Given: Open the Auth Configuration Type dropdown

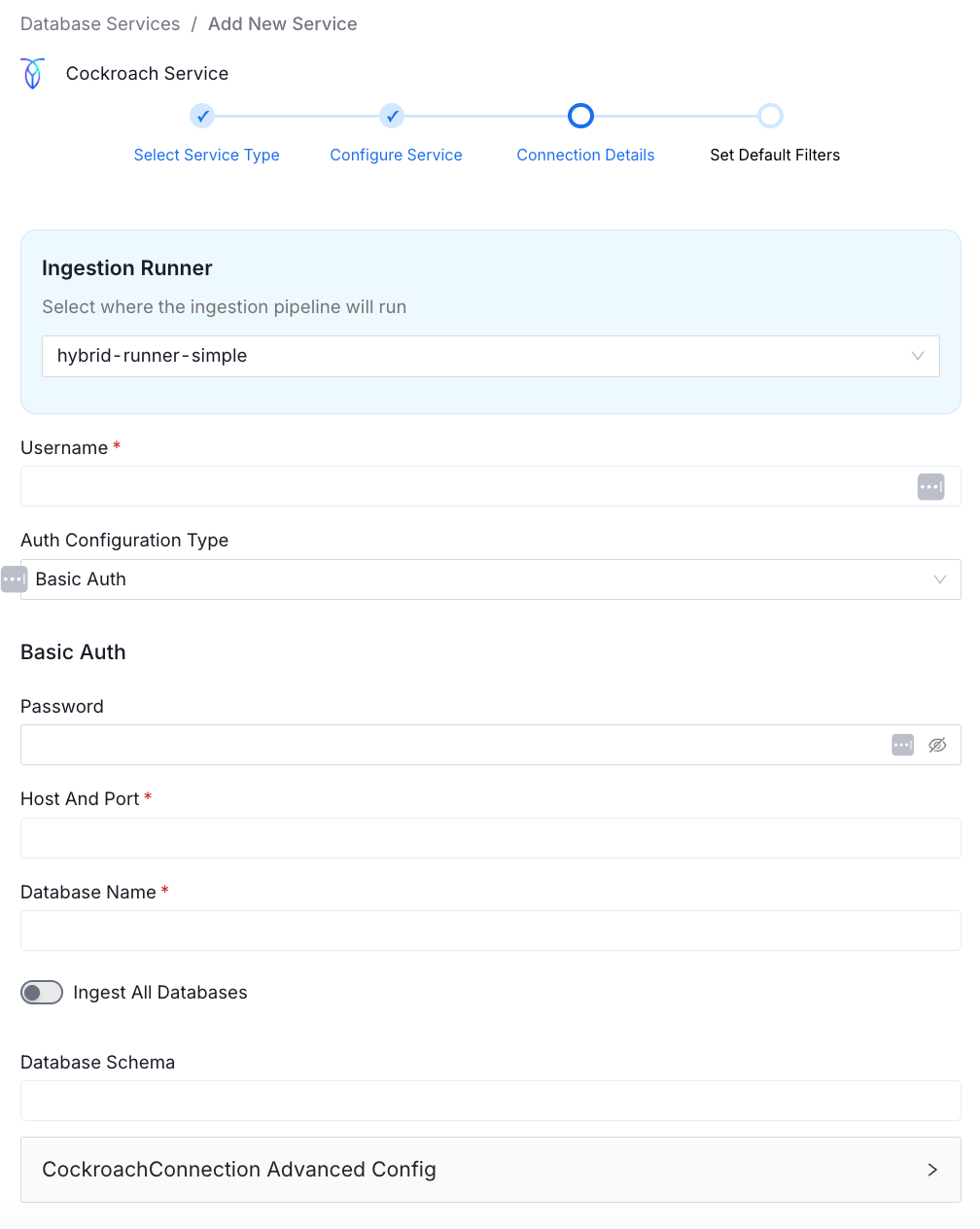Looking at the screenshot, I should pos(491,579).
